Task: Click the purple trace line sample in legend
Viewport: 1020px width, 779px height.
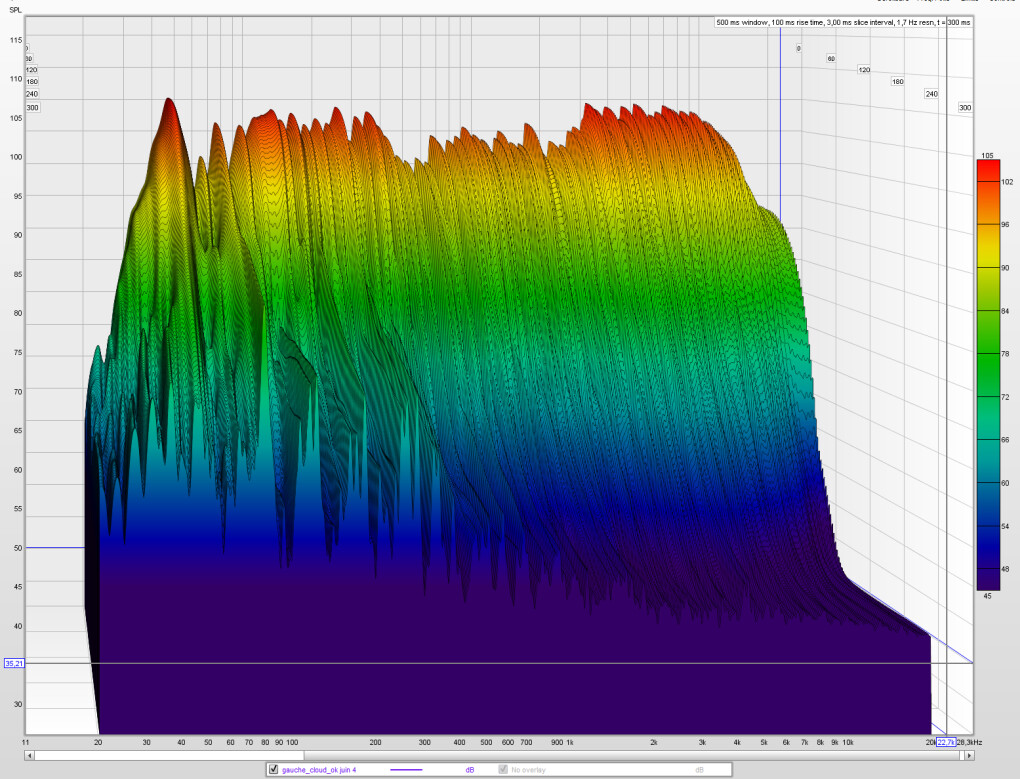Action: [405, 770]
